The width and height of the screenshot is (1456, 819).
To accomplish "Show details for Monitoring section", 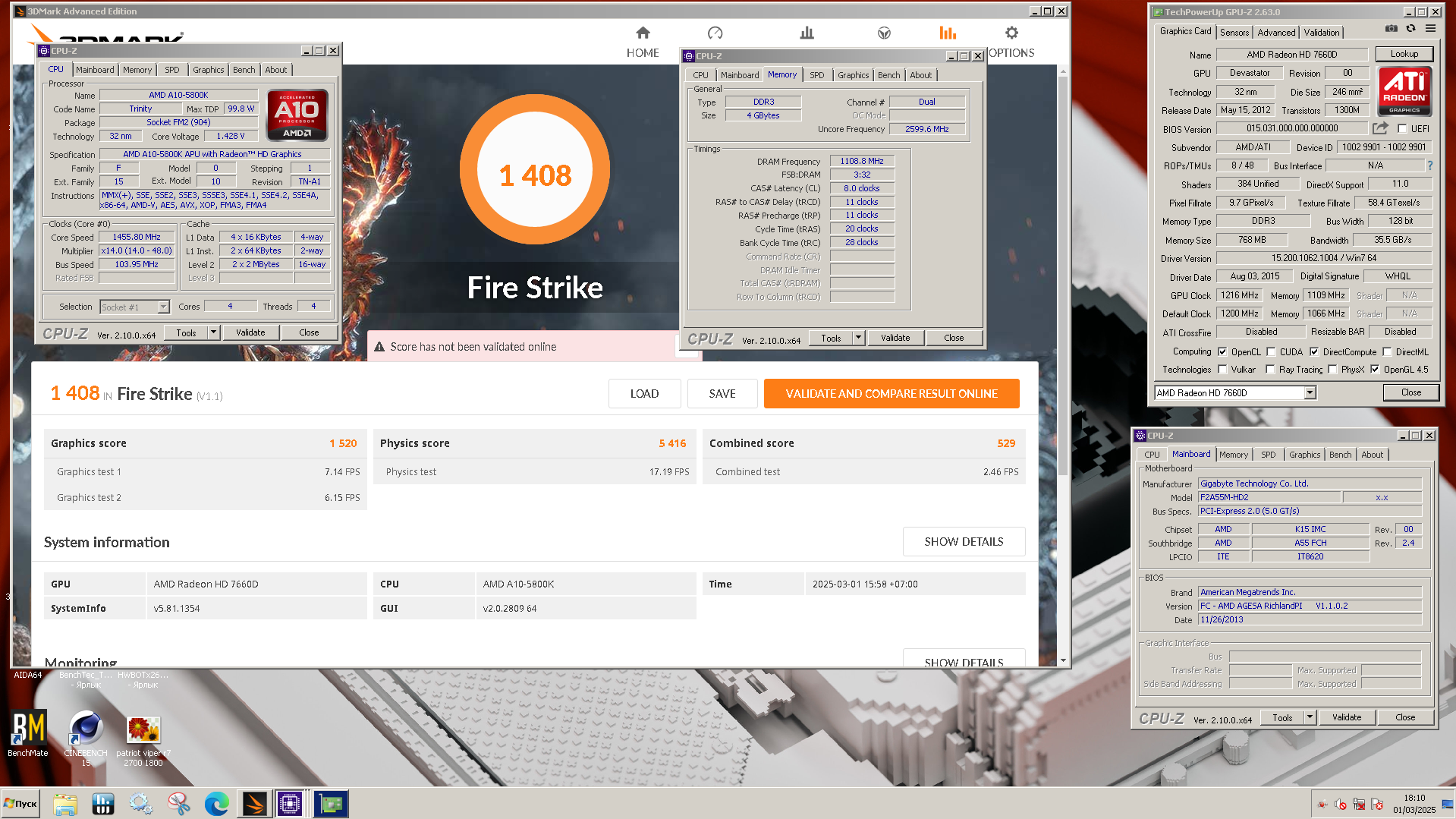I will click(964, 659).
